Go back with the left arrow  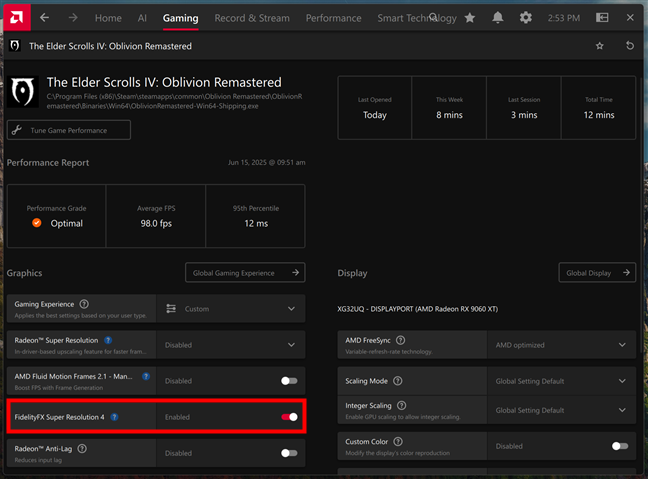click(44, 17)
